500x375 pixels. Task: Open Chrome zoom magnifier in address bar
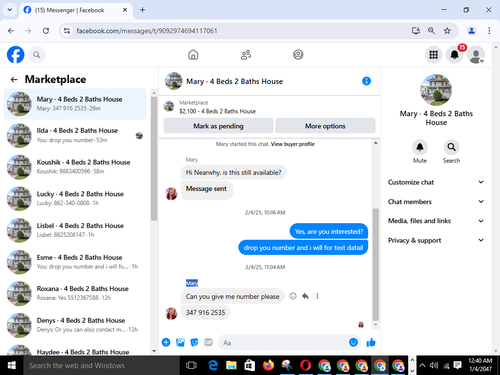tap(431, 31)
